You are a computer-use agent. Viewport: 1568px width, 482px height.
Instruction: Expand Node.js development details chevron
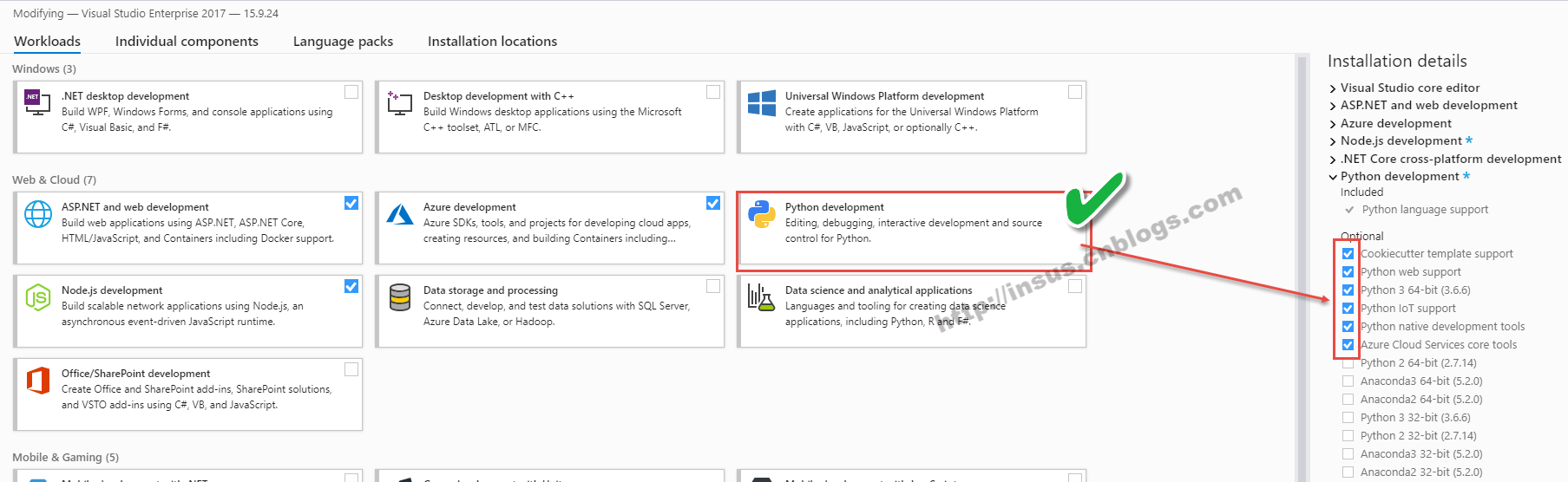click(1333, 141)
